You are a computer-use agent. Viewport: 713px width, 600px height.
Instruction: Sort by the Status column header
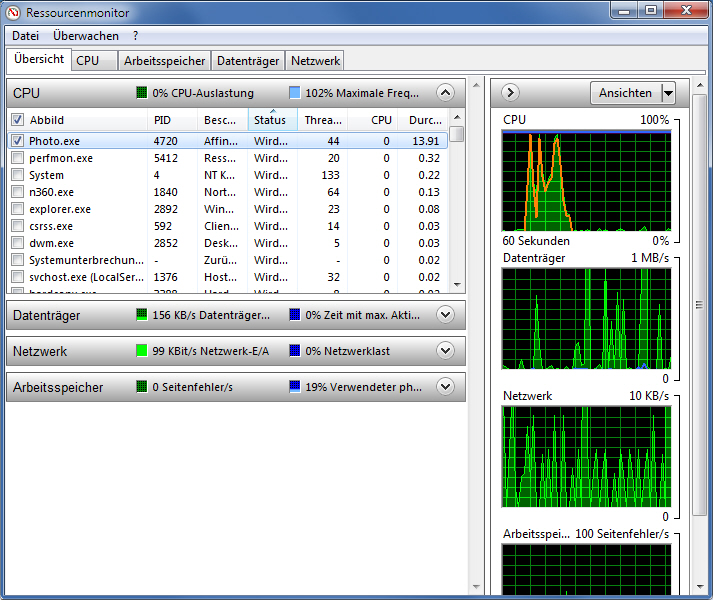coord(273,120)
